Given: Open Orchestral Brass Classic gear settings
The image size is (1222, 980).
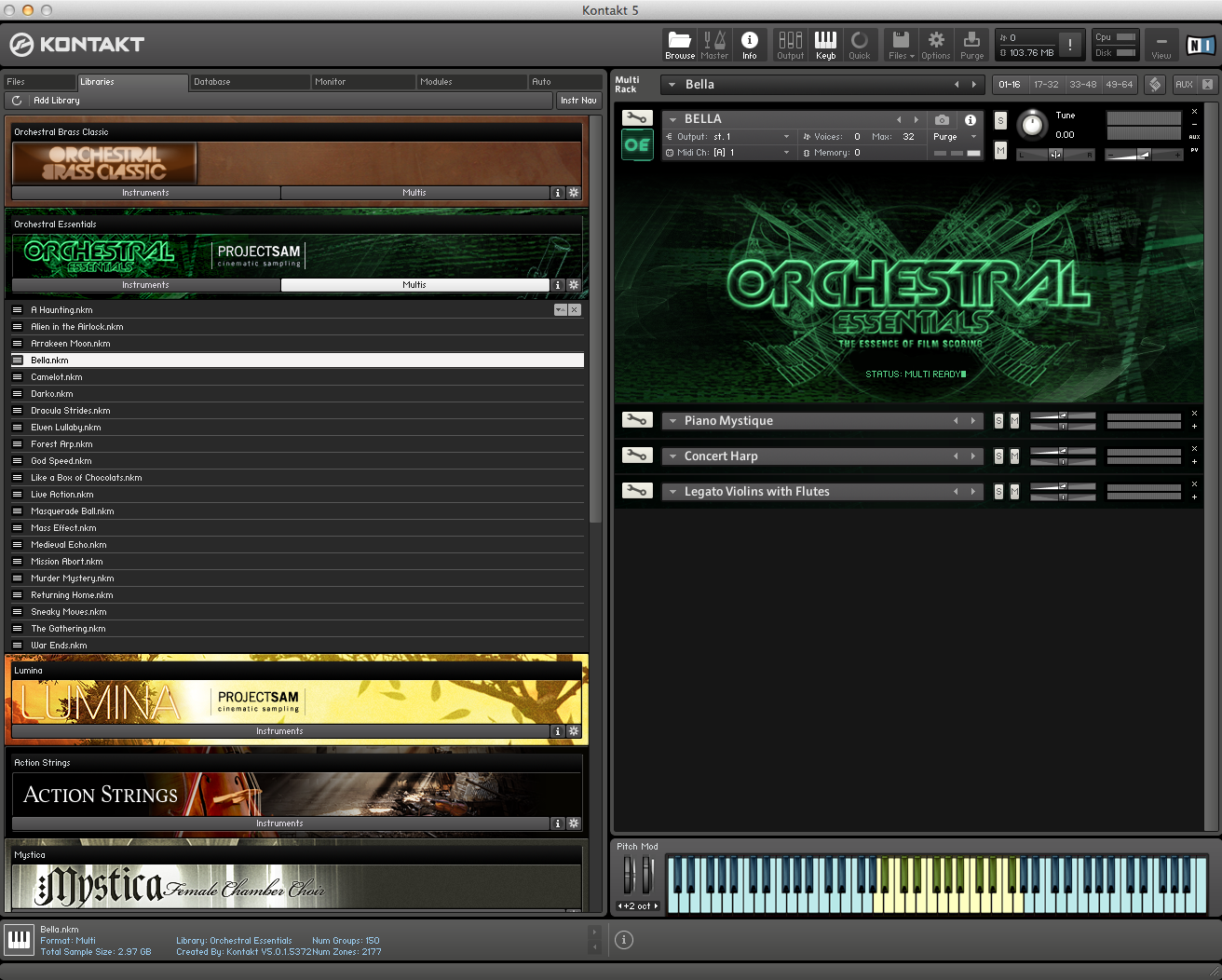Looking at the screenshot, I should click(x=574, y=193).
